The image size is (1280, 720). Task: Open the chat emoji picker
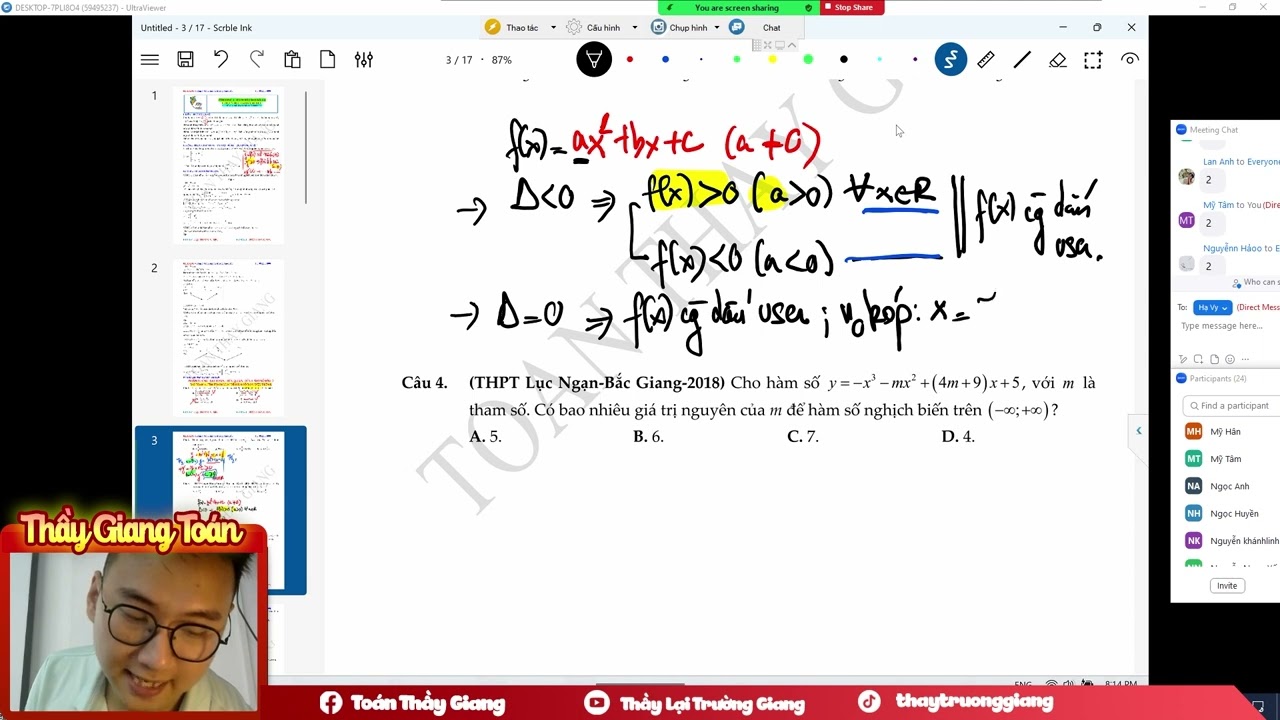[1230, 359]
